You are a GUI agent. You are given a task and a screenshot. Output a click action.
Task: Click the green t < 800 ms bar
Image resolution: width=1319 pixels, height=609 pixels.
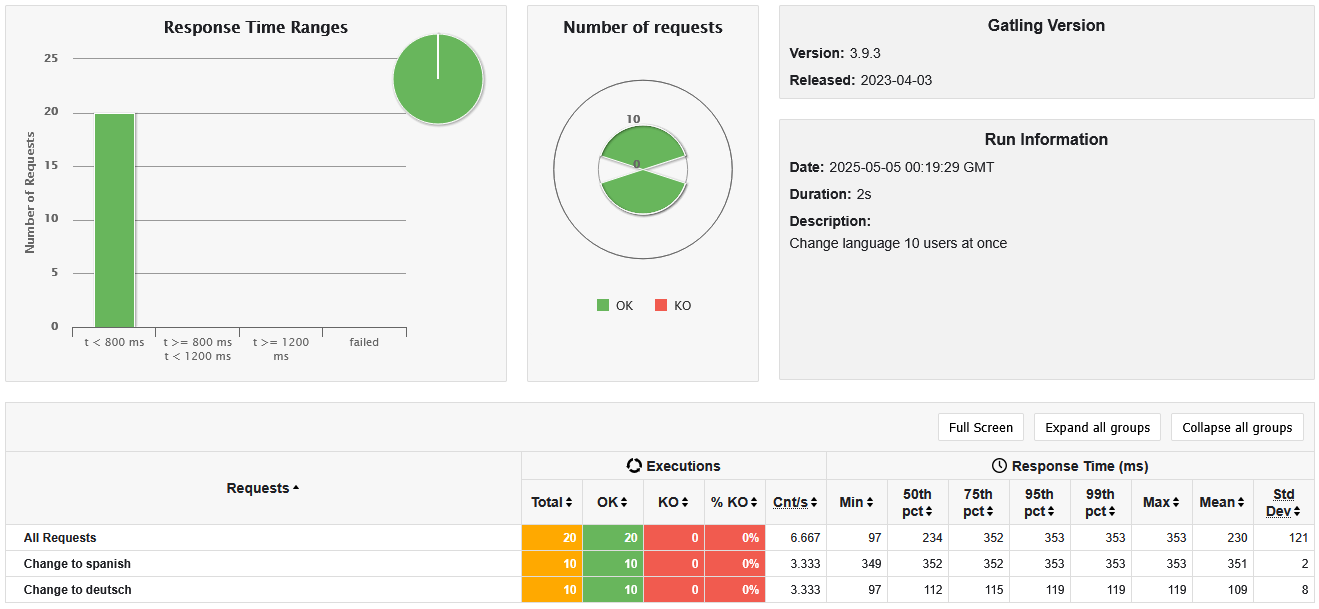pyautogui.click(x=114, y=220)
